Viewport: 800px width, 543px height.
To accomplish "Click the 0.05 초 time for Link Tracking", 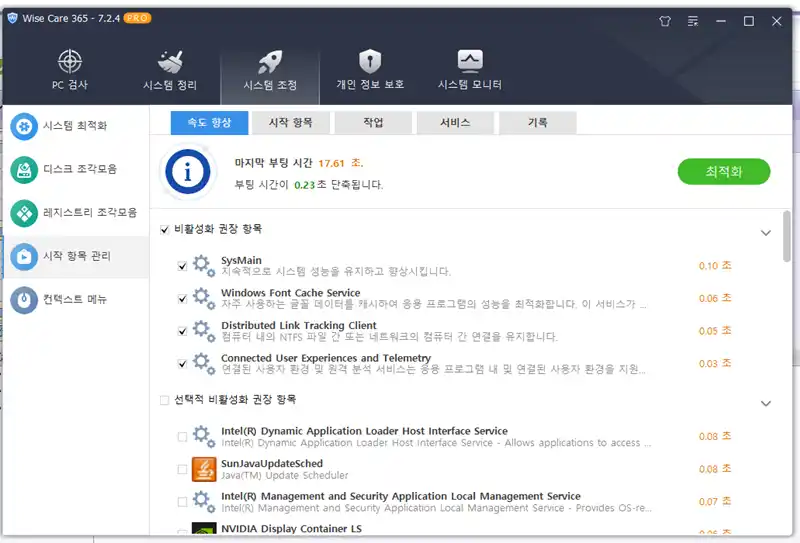I will pos(715,331).
